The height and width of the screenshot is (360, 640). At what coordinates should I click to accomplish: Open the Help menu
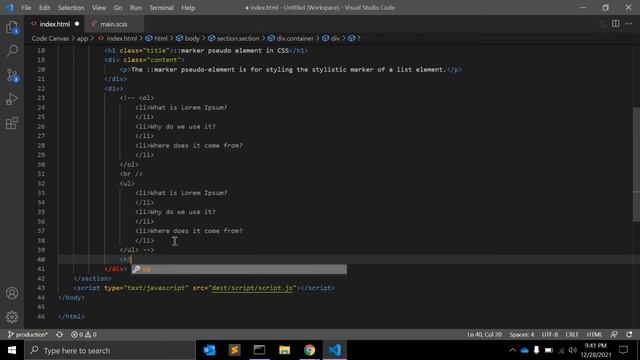[188, 8]
